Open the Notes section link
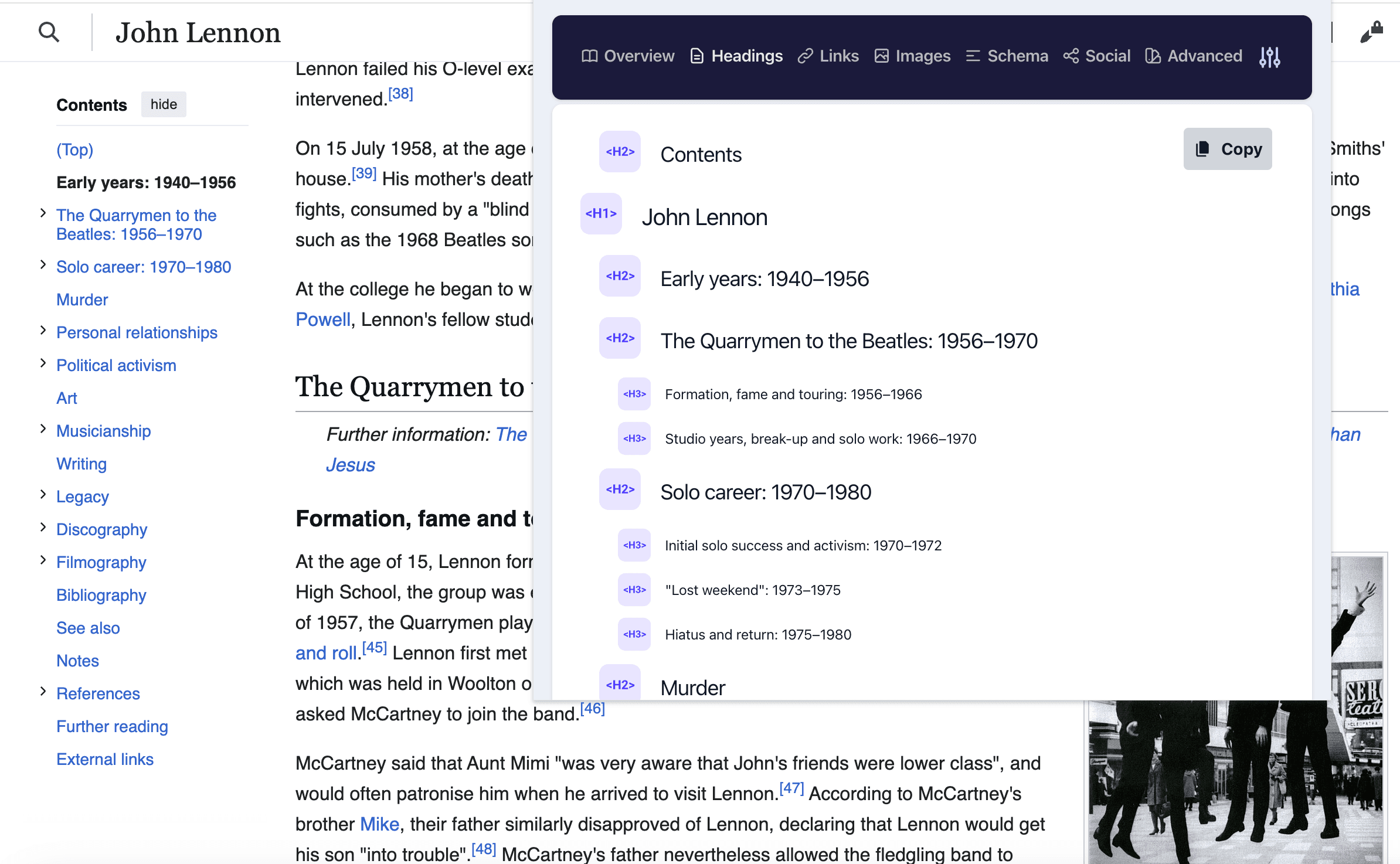Image resolution: width=1400 pixels, height=864 pixels. tap(77, 661)
